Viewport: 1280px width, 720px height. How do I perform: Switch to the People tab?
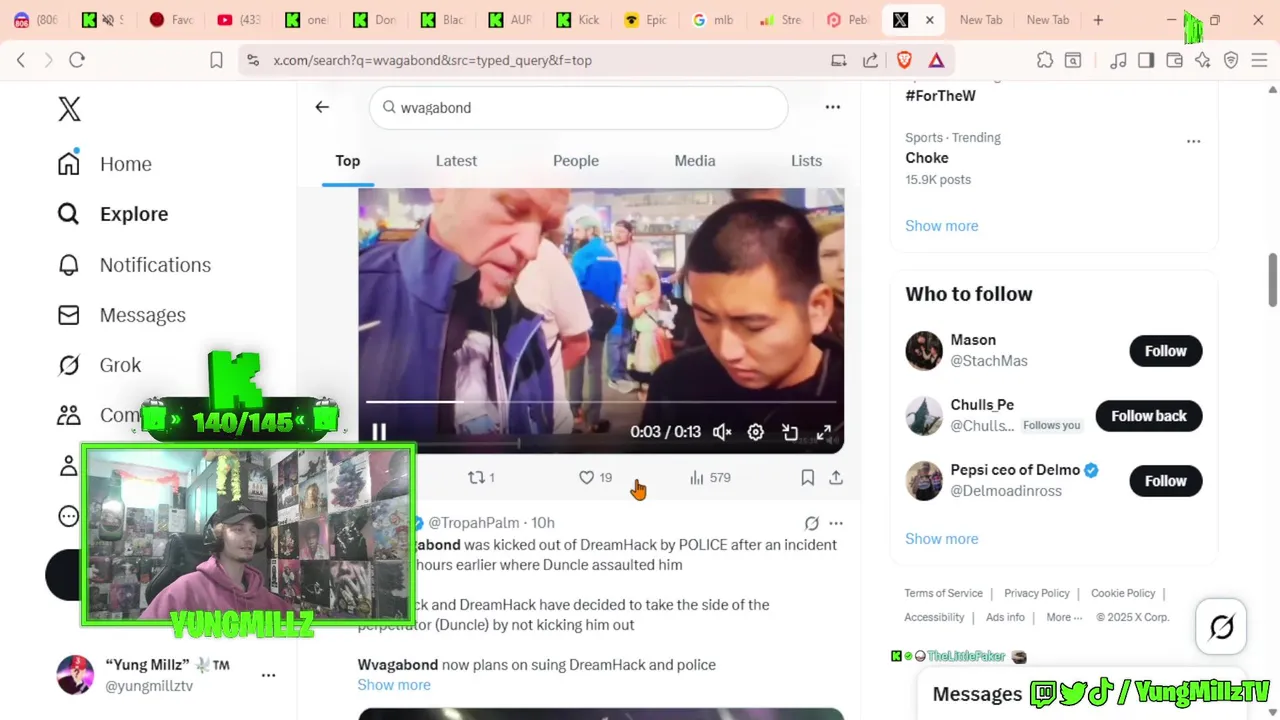click(x=576, y=161)
